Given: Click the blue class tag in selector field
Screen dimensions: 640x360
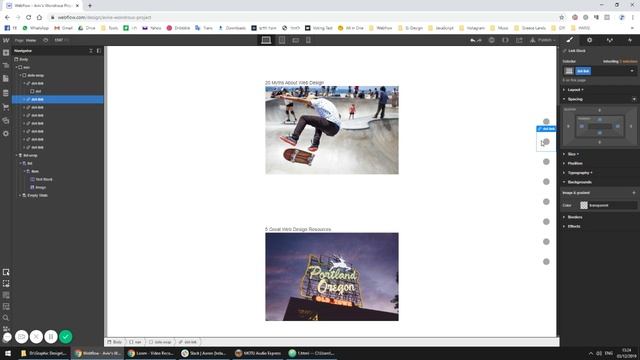Looking at the screenshot, I should 583,71.
